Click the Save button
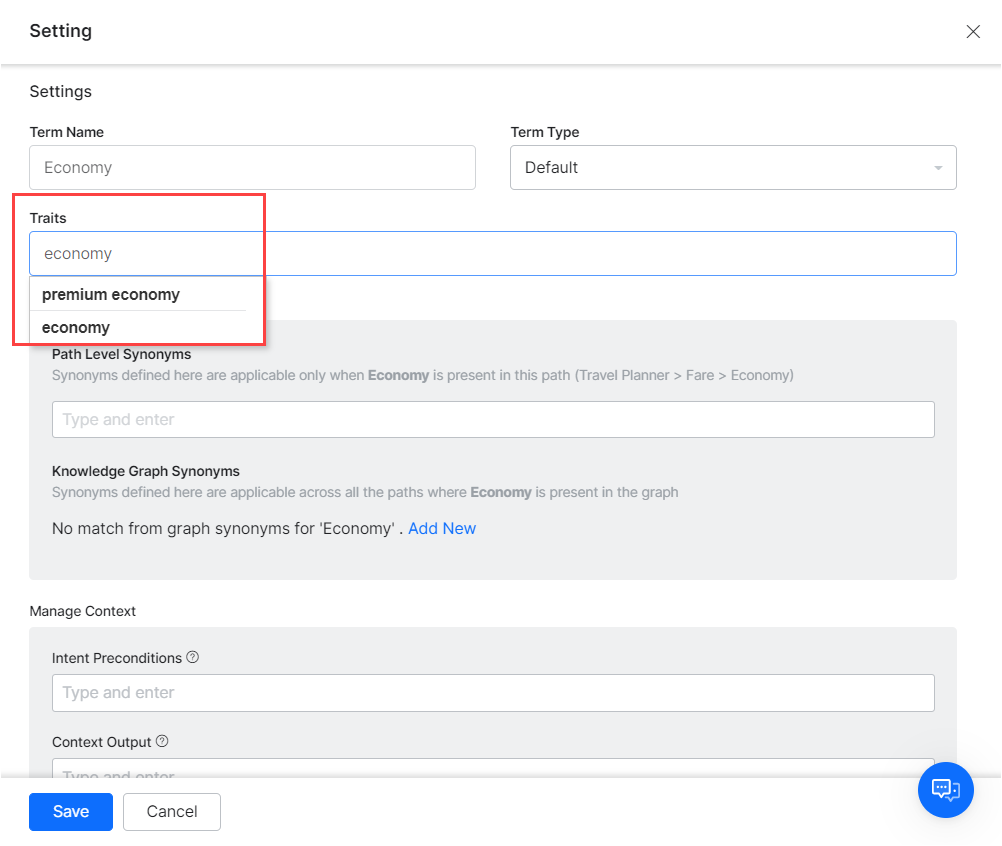 point(71,811)
